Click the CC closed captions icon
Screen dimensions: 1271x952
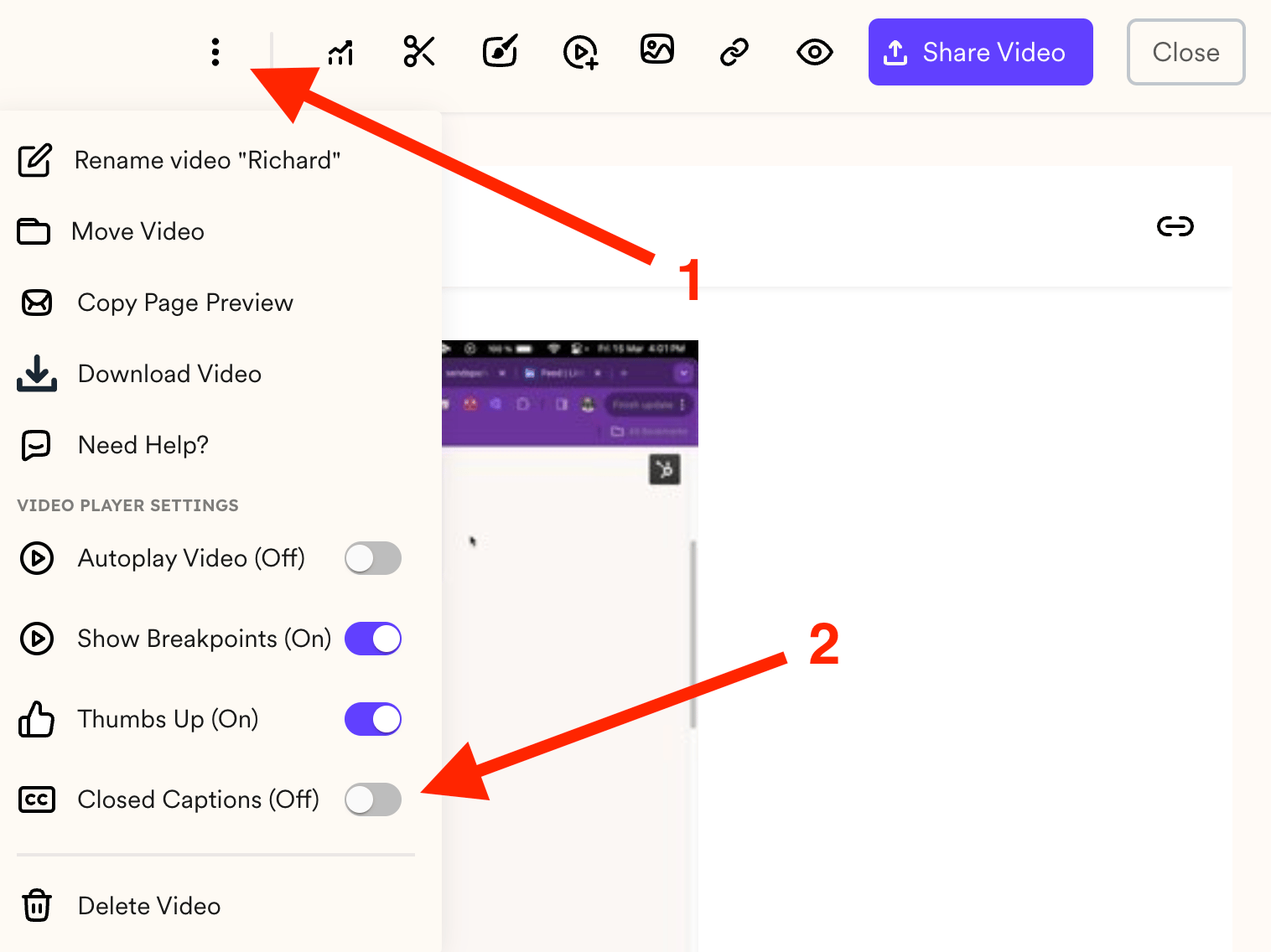37,799
